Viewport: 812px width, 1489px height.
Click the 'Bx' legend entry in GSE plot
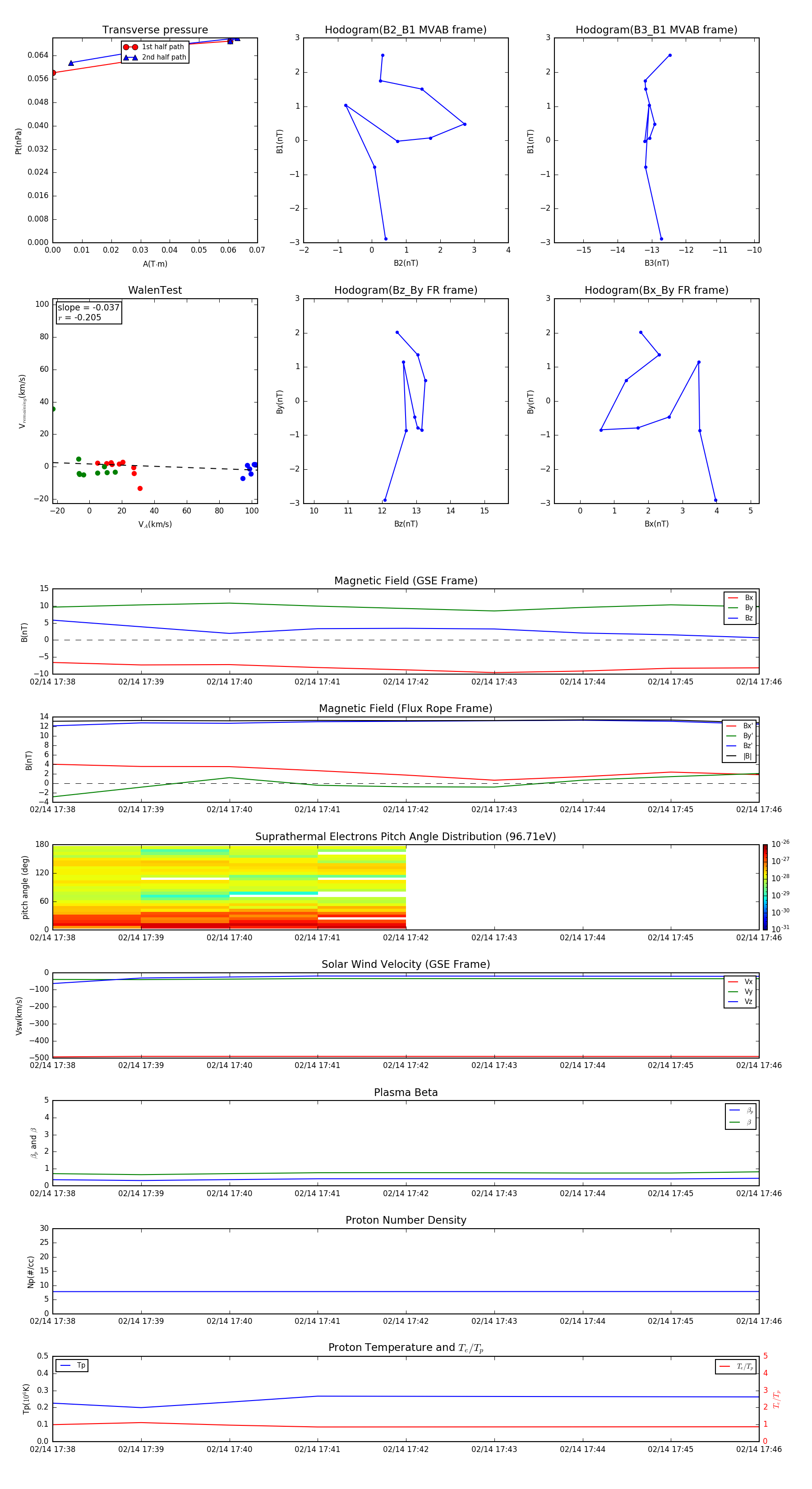[740, 598]
